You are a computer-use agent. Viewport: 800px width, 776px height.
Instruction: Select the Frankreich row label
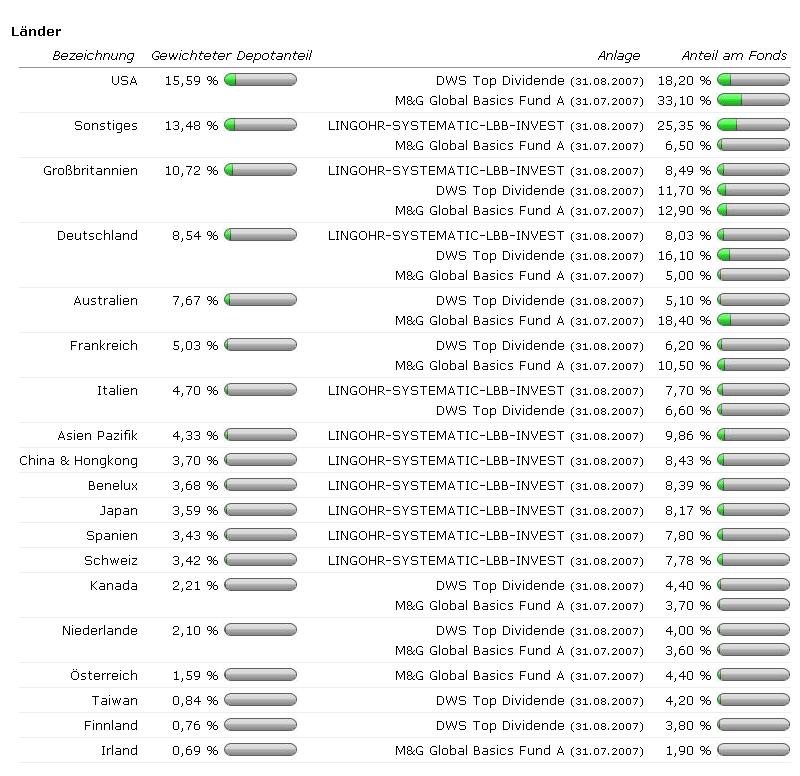[104, 345]
